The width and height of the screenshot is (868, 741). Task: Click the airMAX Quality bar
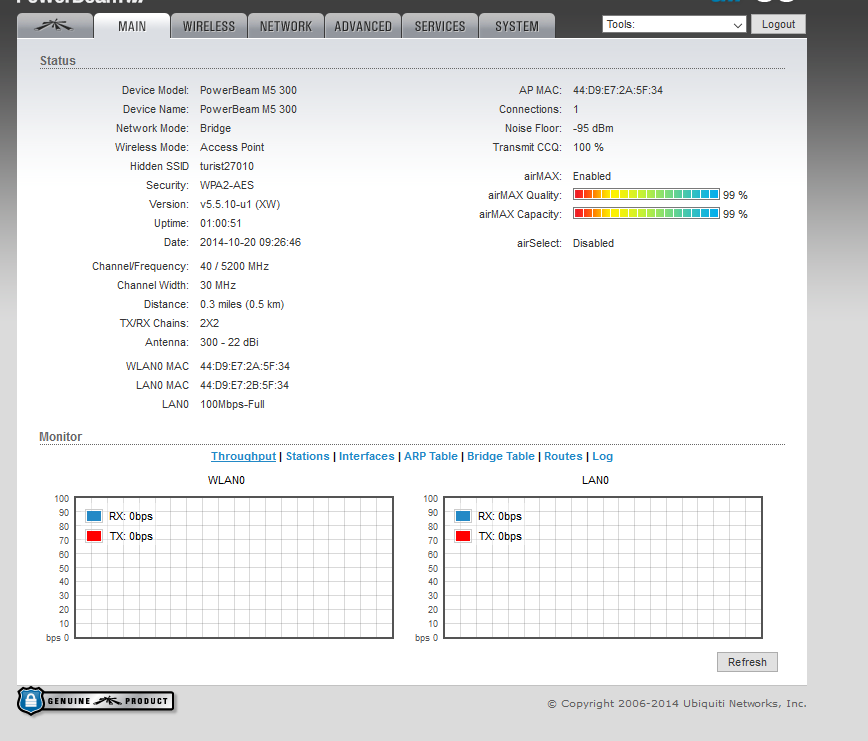[646, 194]
